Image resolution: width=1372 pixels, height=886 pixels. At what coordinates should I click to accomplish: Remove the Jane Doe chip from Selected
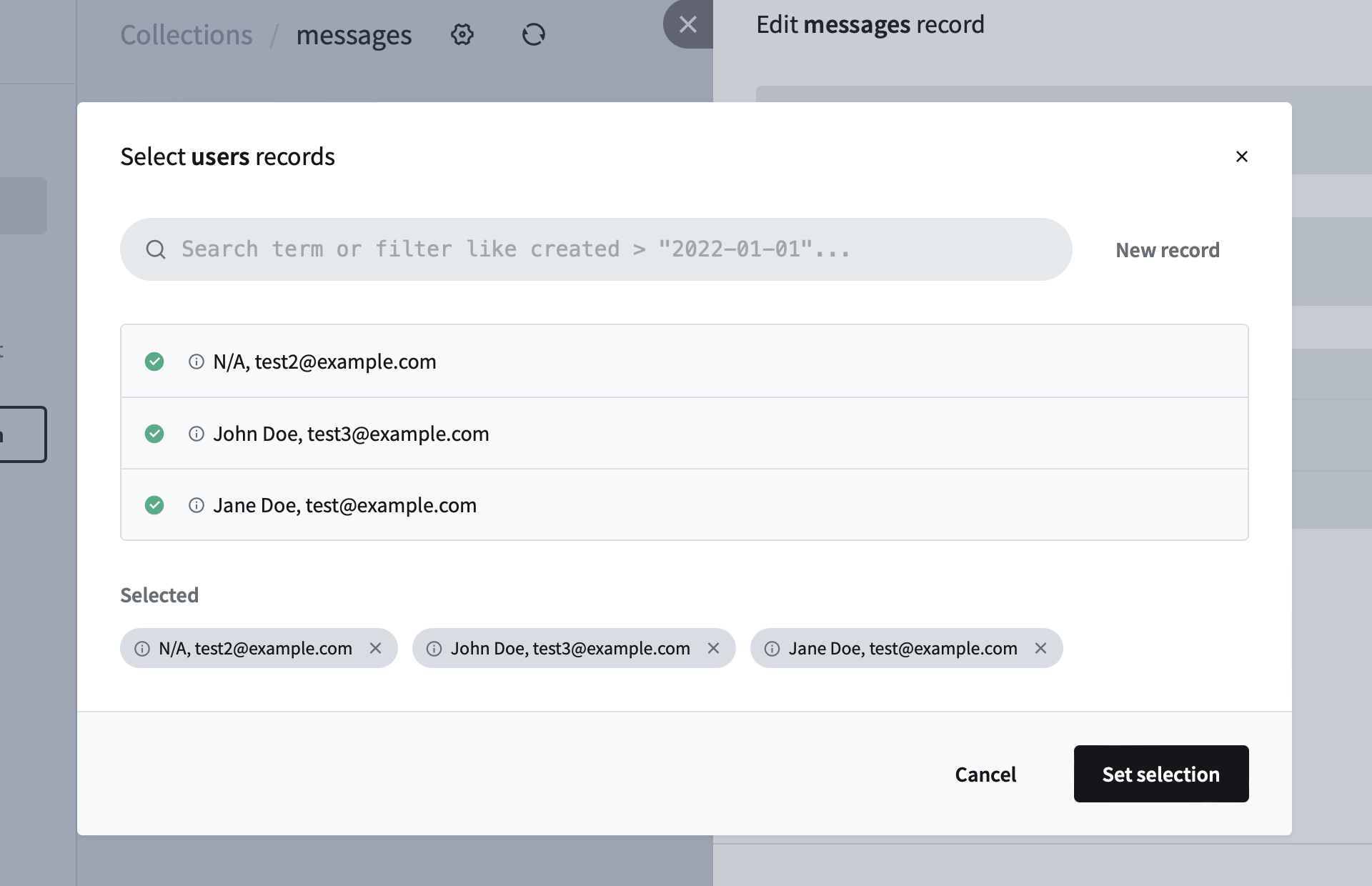click(1040, 649)
